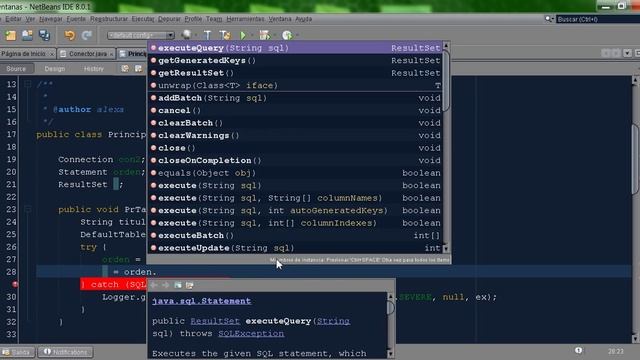This screenshot has width=640, height=360.
Task: Switch editor to History view
Action: tap(93, 69)
